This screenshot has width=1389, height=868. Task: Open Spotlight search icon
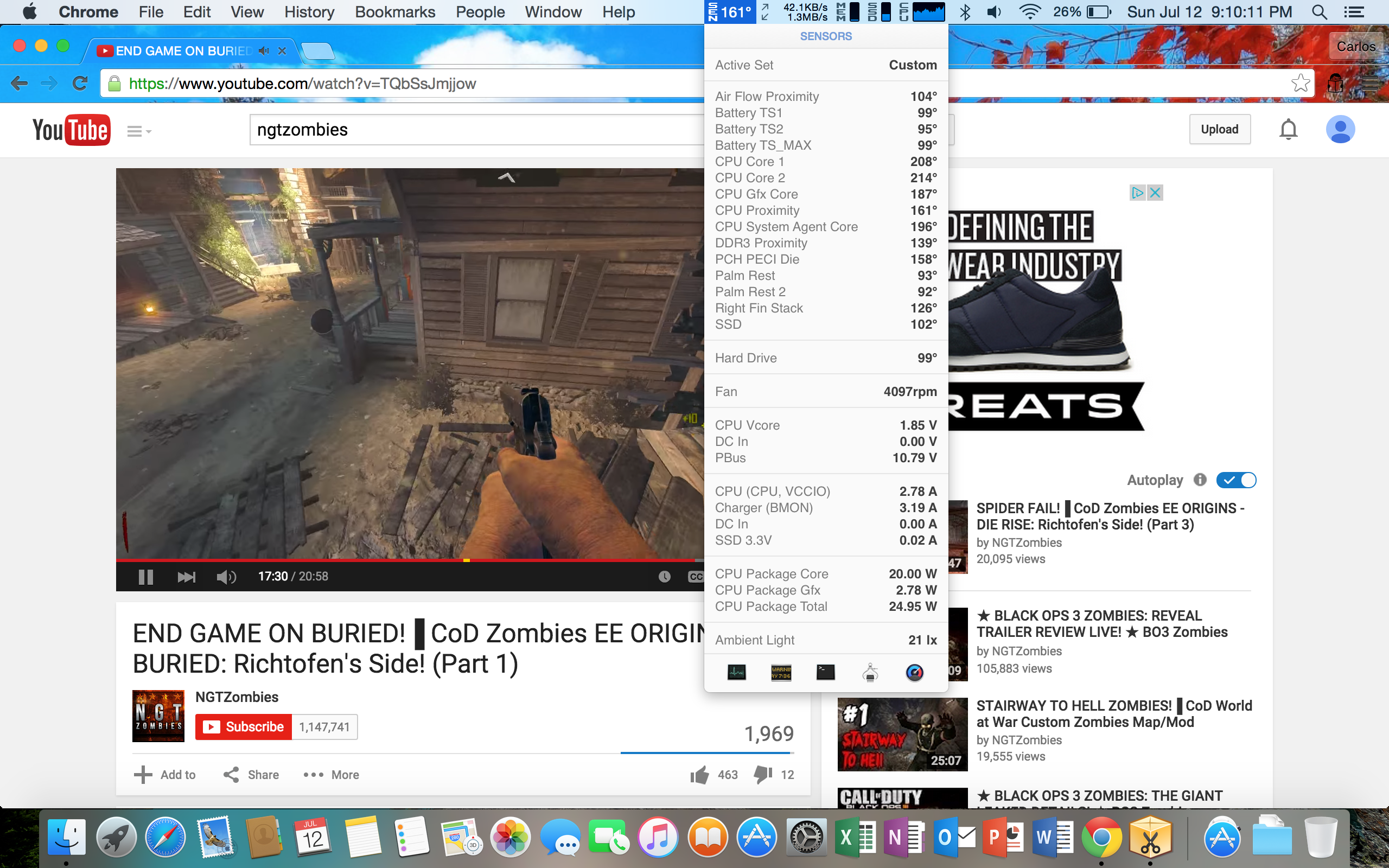tap(1320, 12)
